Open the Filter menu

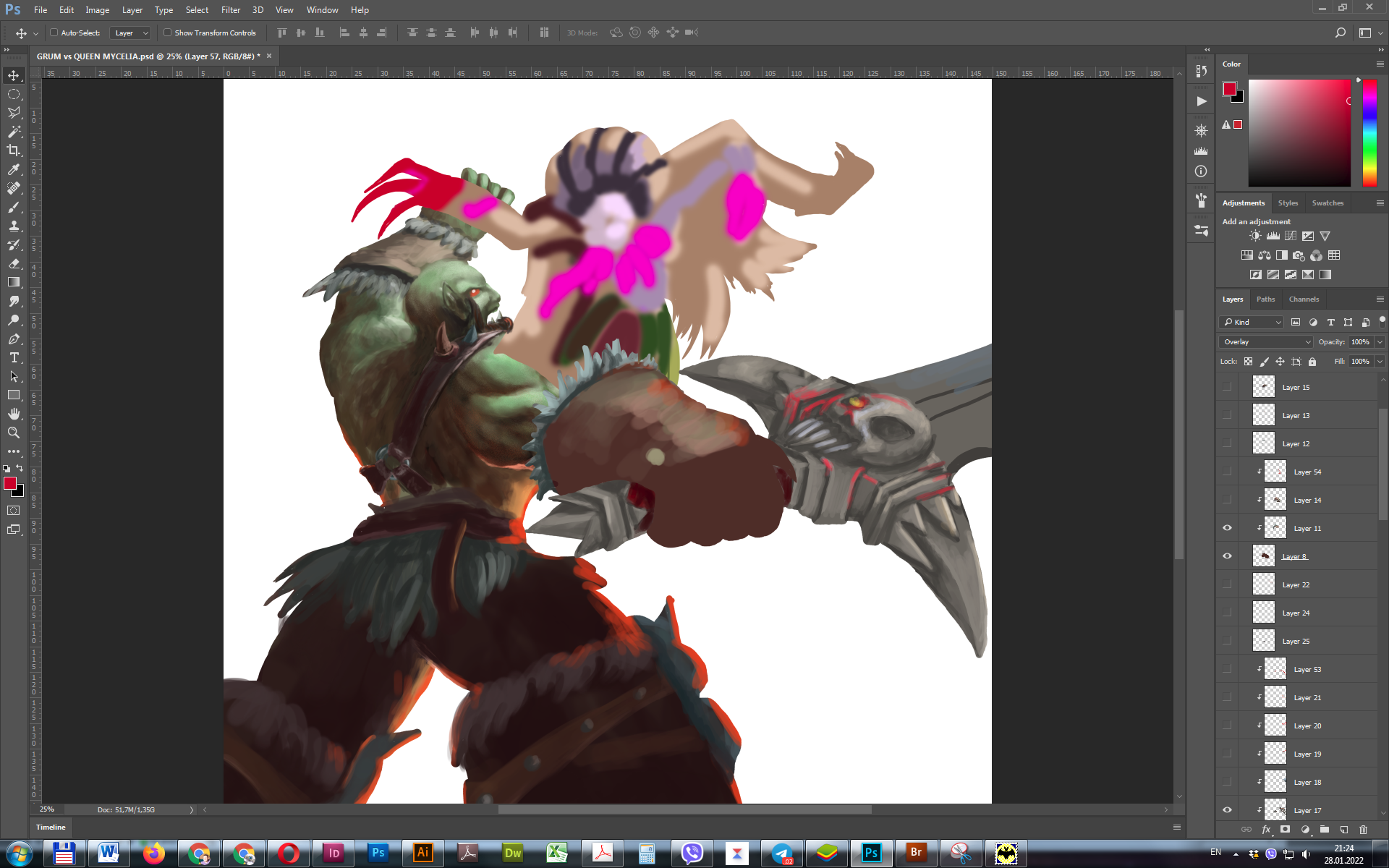[x=231, y=10]
